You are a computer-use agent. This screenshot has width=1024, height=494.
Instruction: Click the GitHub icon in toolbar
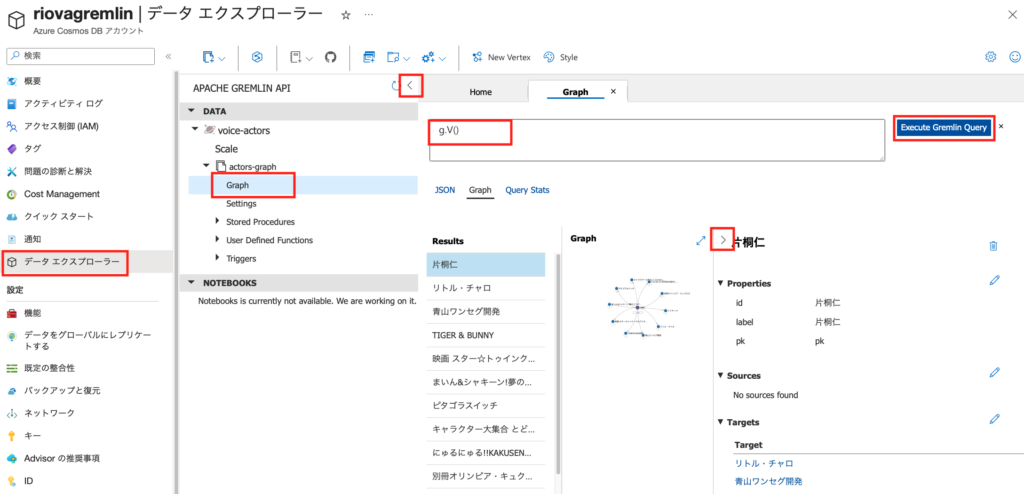tap(330, 57)
